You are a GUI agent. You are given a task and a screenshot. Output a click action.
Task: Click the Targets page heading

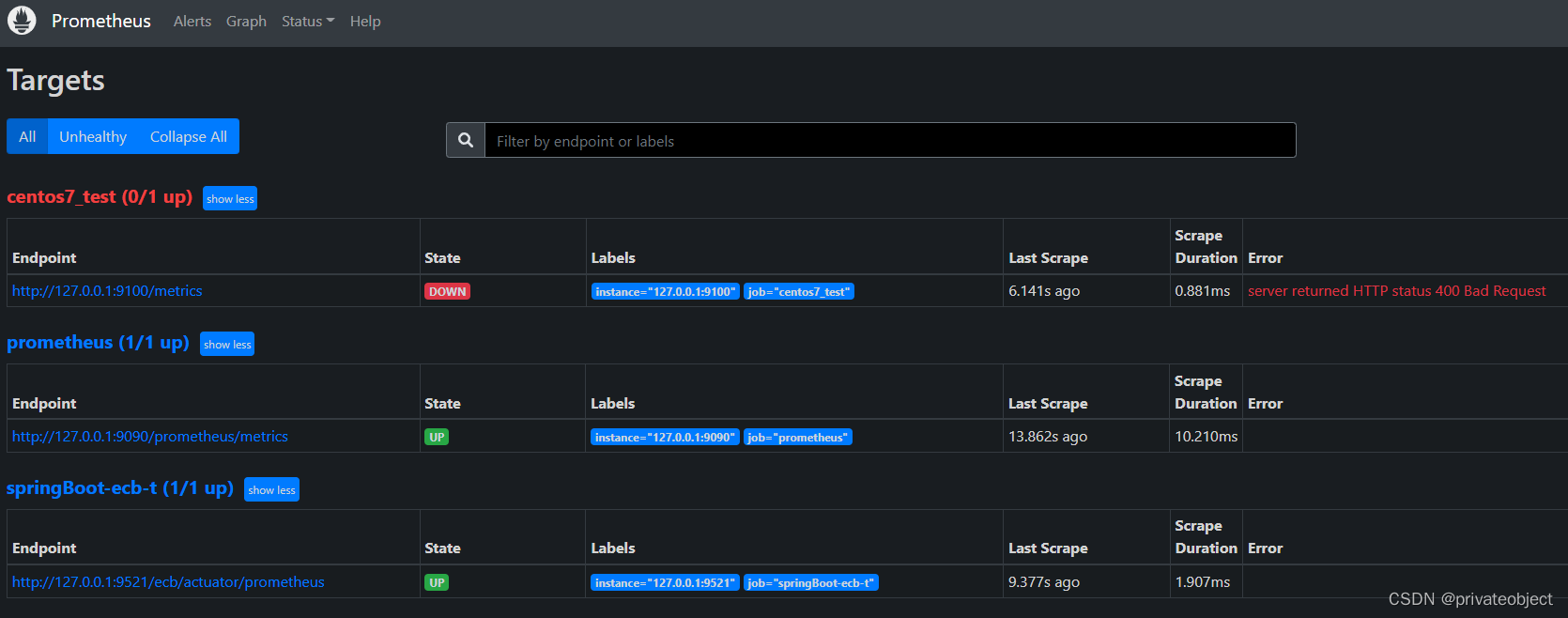[55, 81]
